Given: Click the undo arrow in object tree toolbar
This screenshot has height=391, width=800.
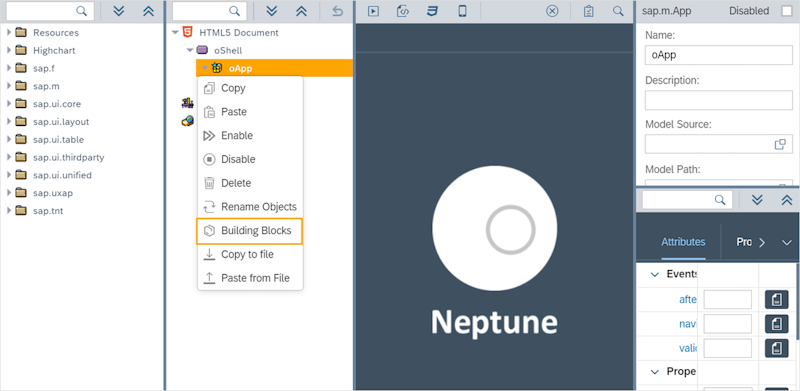Looking at the screenshot, I should coord(337,11).
